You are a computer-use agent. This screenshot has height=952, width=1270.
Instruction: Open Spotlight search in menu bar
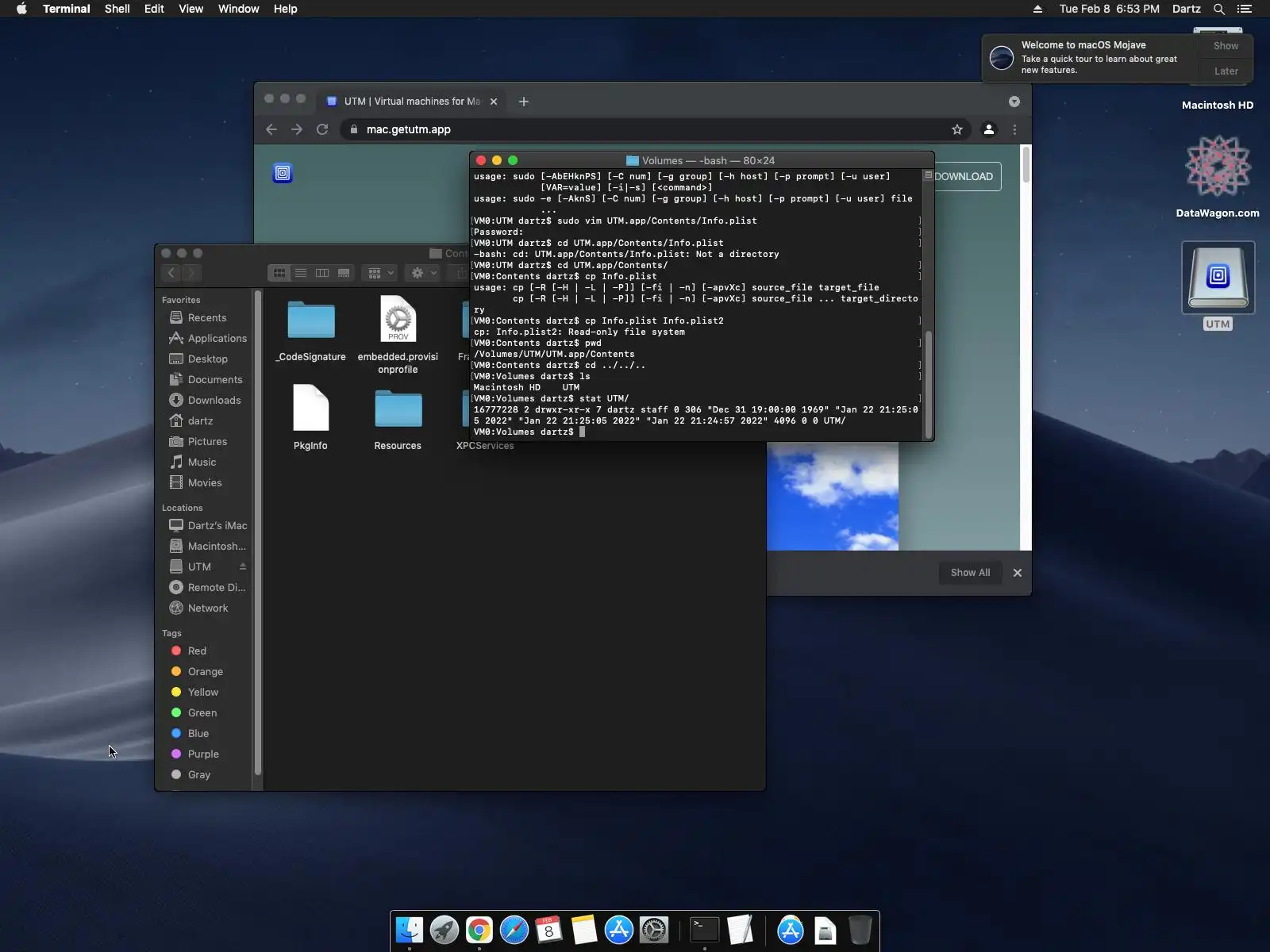tap(1219, 9)
